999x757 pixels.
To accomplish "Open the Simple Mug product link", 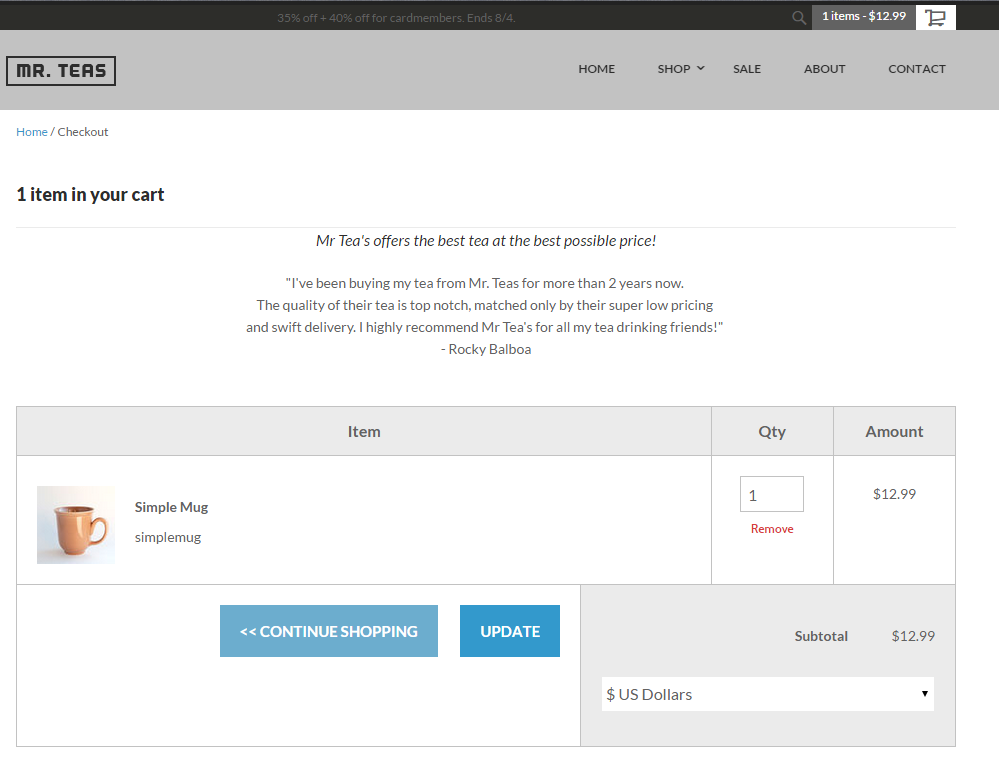I will tap(171, 507).
